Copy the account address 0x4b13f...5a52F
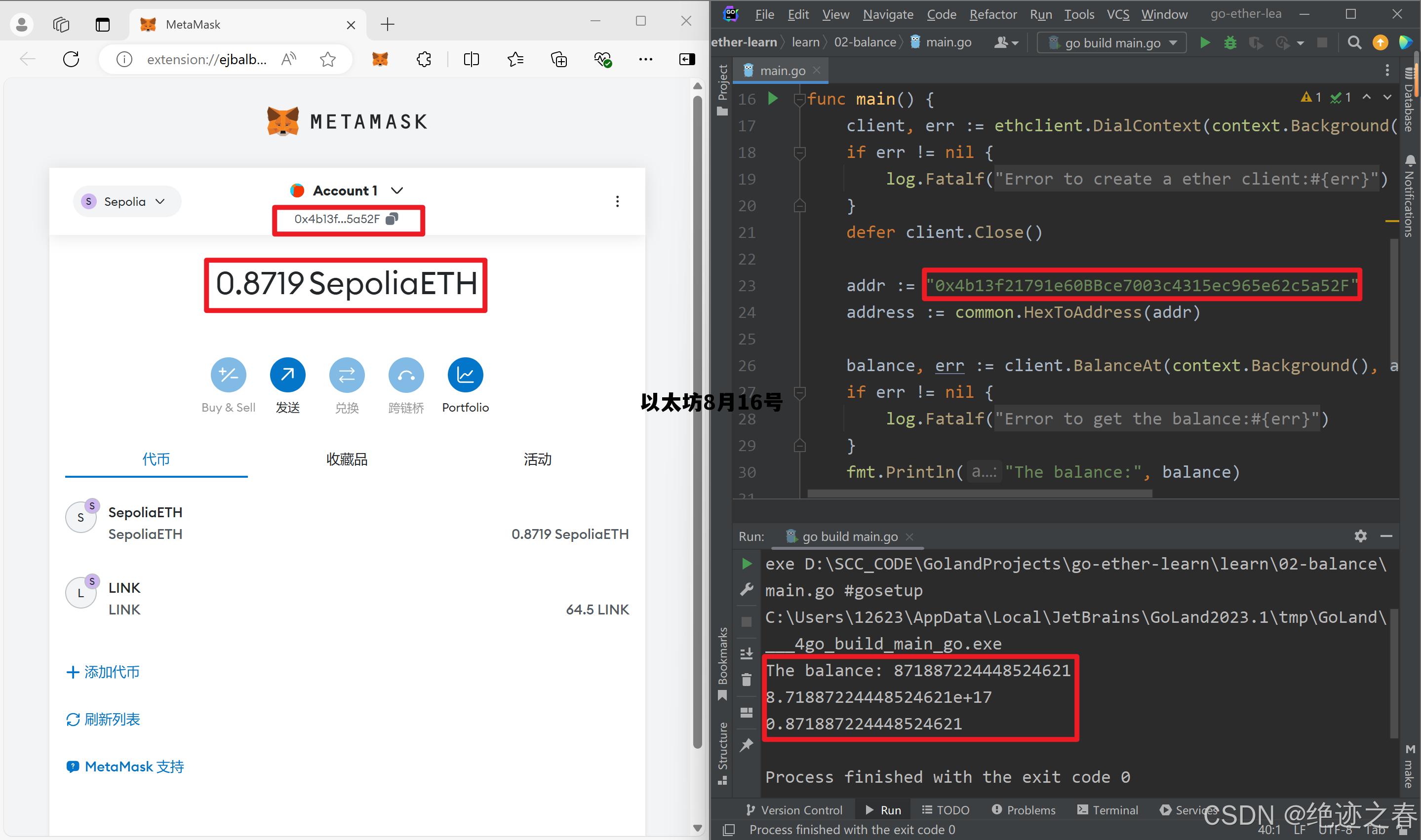Viewport: 1421px width, 840px height. 392,219
